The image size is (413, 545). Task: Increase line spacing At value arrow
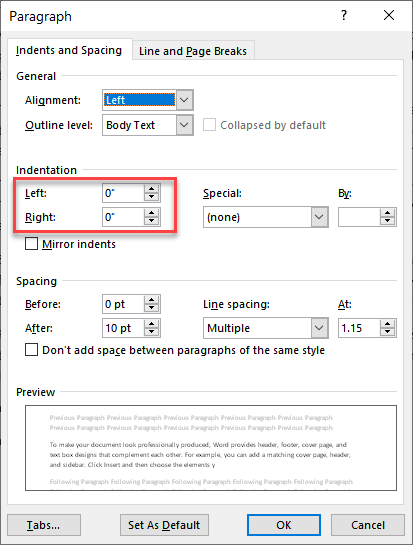[x=388, y=324]
